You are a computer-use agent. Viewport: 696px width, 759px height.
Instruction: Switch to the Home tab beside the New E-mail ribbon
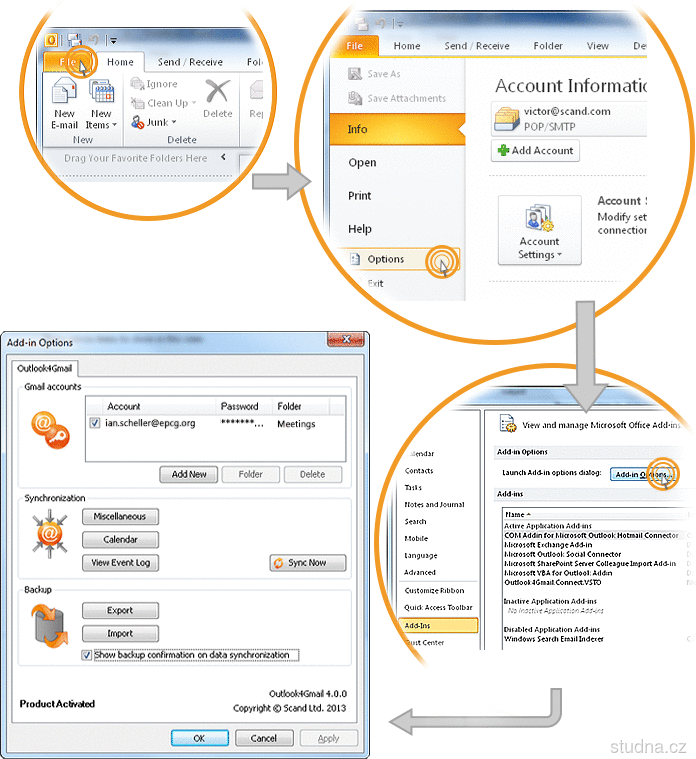[x=120, y=62]
